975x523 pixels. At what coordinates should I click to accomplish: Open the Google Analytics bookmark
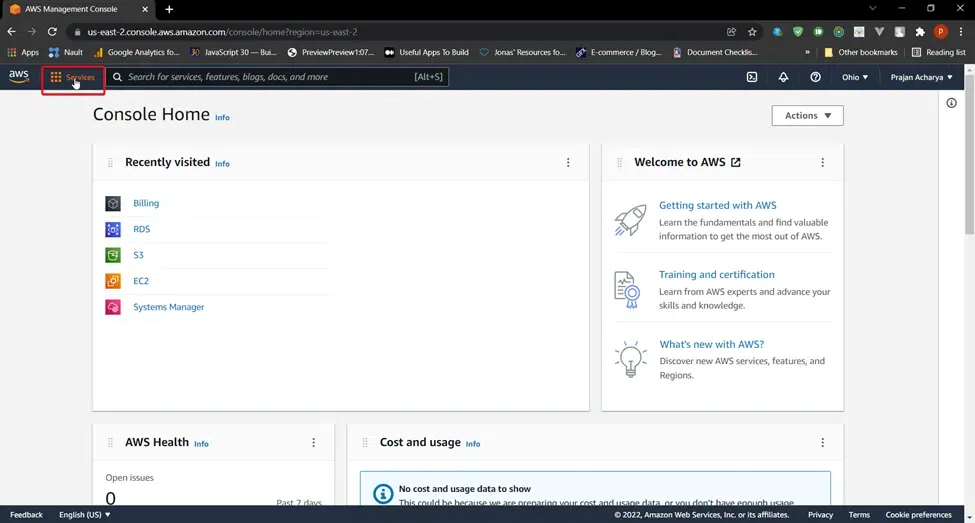tap(137, 52)
